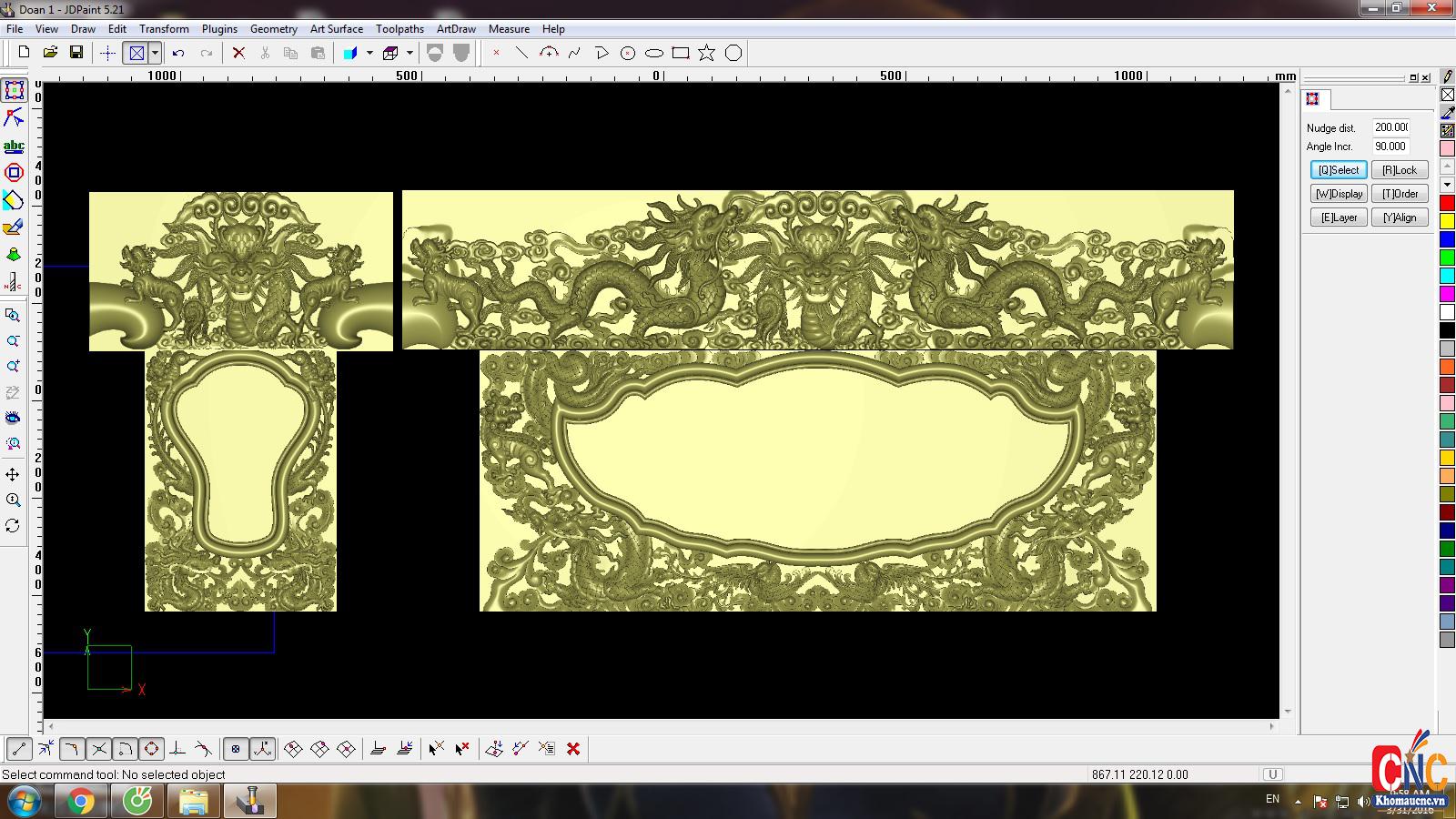1456x819 pixels.
Task: Open the Art Surface menu
Action: point(336,28)
